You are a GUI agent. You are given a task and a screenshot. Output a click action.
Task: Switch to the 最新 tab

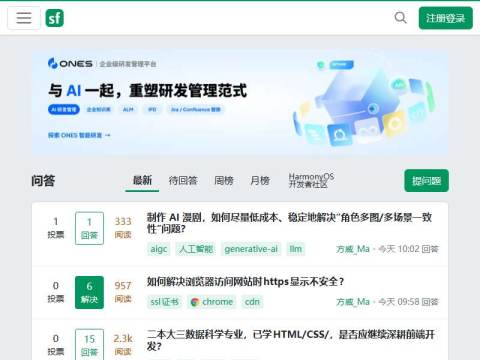(142, 180)
